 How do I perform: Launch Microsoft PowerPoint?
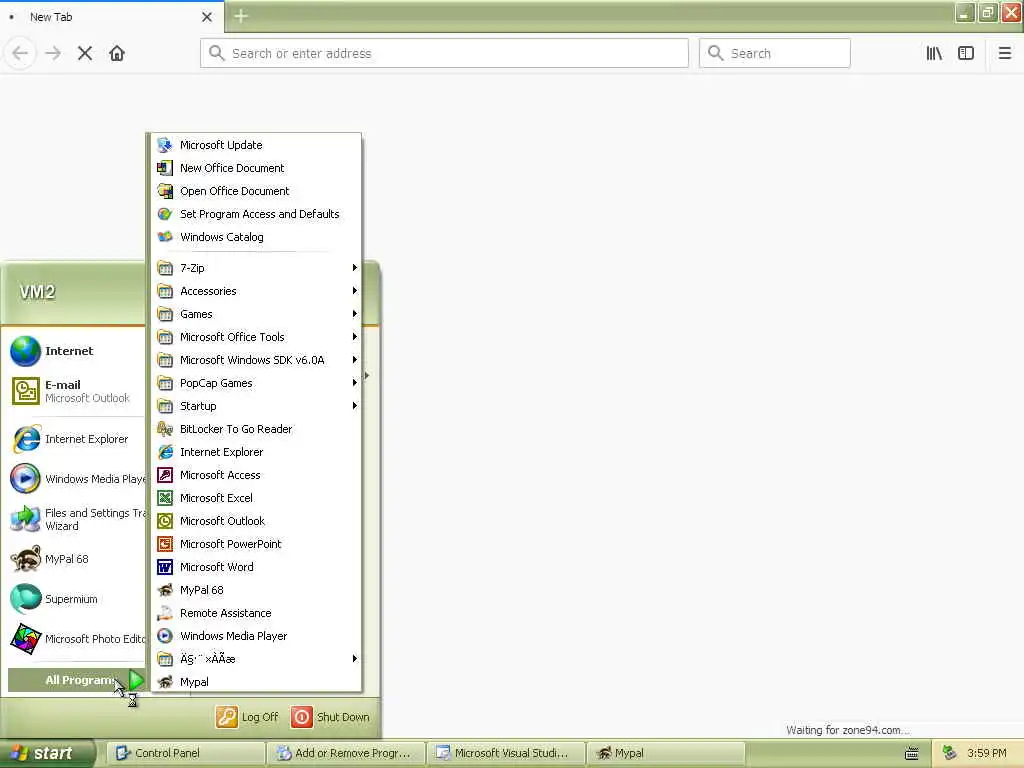pyautogui.click(x=256, y=544)
